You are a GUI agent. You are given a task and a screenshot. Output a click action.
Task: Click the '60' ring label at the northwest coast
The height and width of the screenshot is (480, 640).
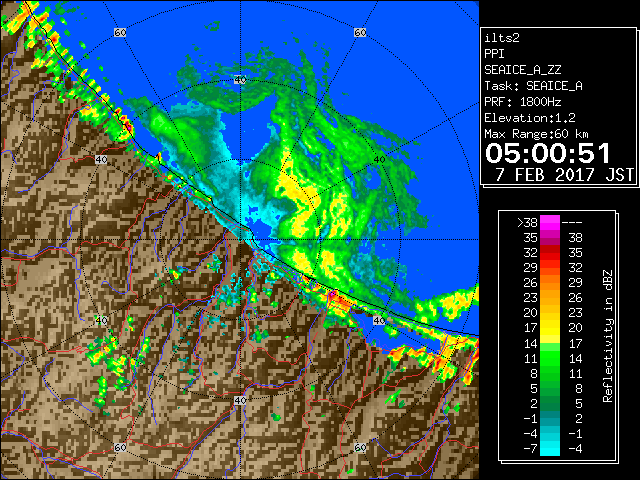(x=120, y=32)
